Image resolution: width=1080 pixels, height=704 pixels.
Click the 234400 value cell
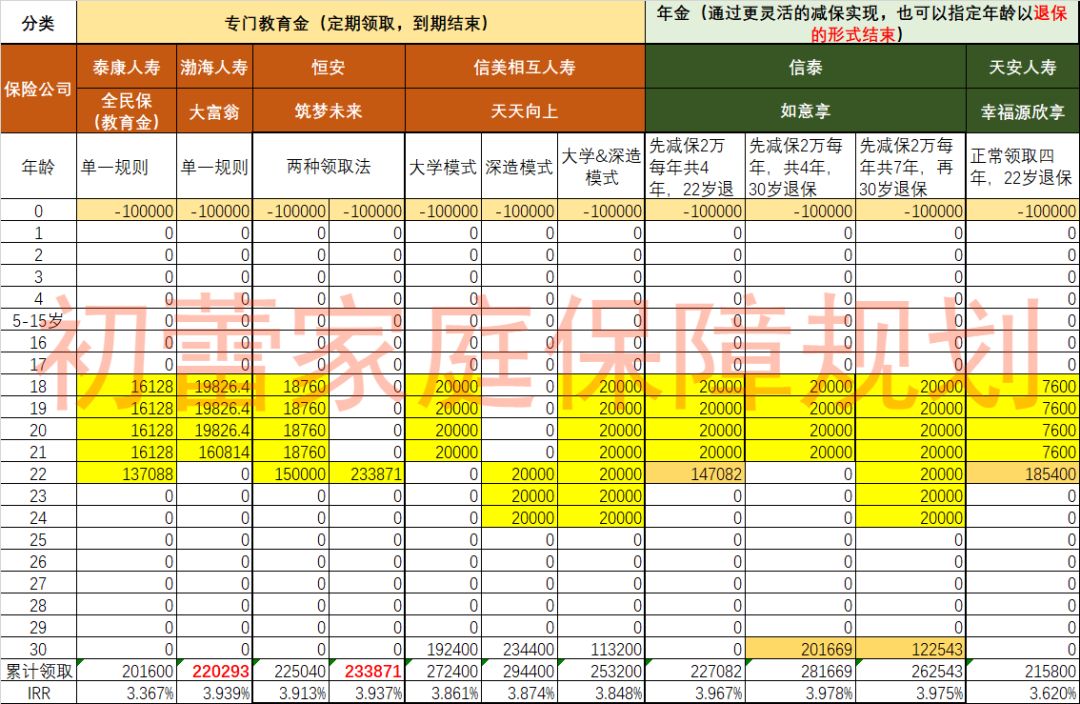pyautogui.click(x=519, y=649)
